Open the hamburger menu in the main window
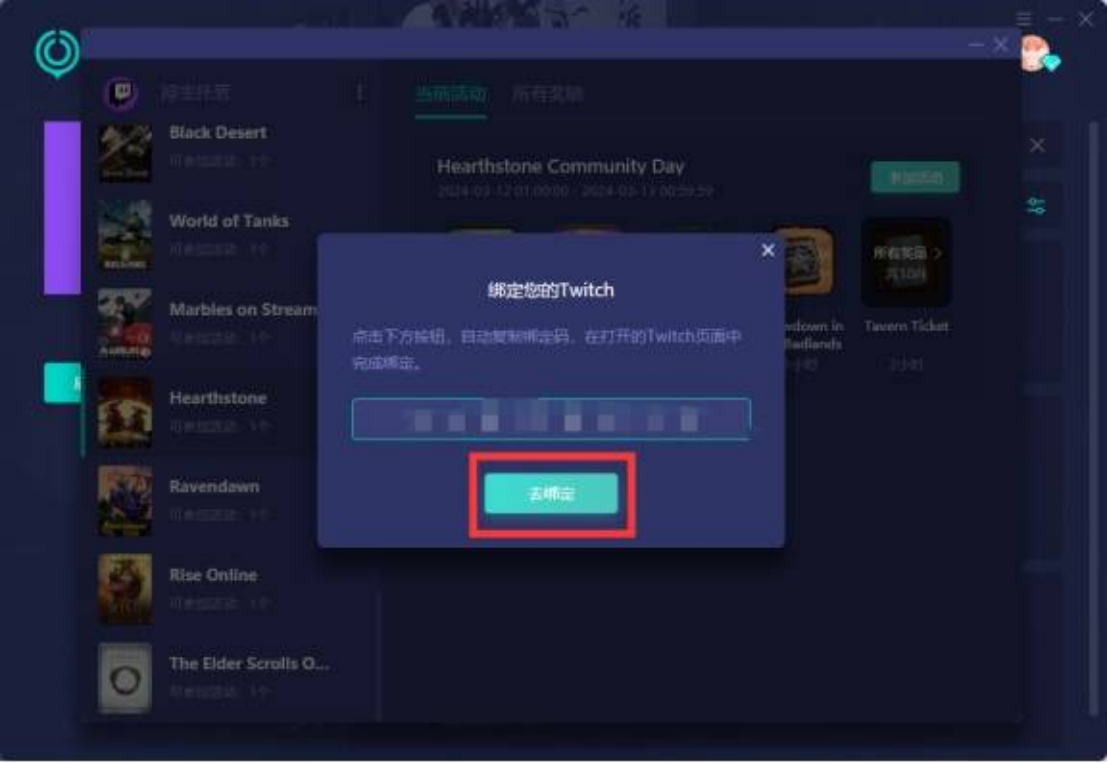 [x=1024, y=18]
